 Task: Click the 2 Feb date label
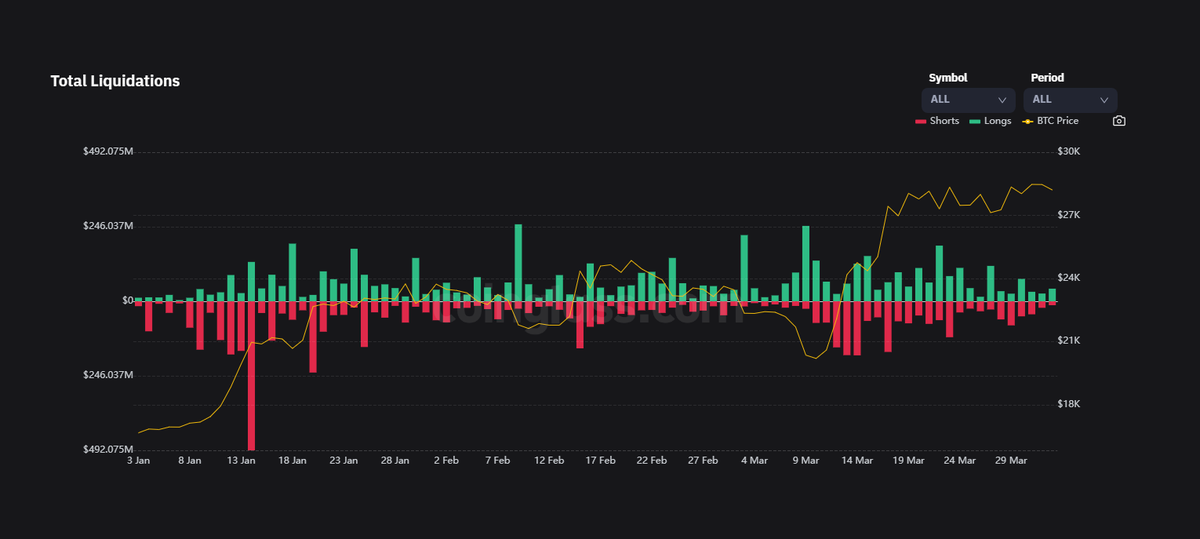446,461
